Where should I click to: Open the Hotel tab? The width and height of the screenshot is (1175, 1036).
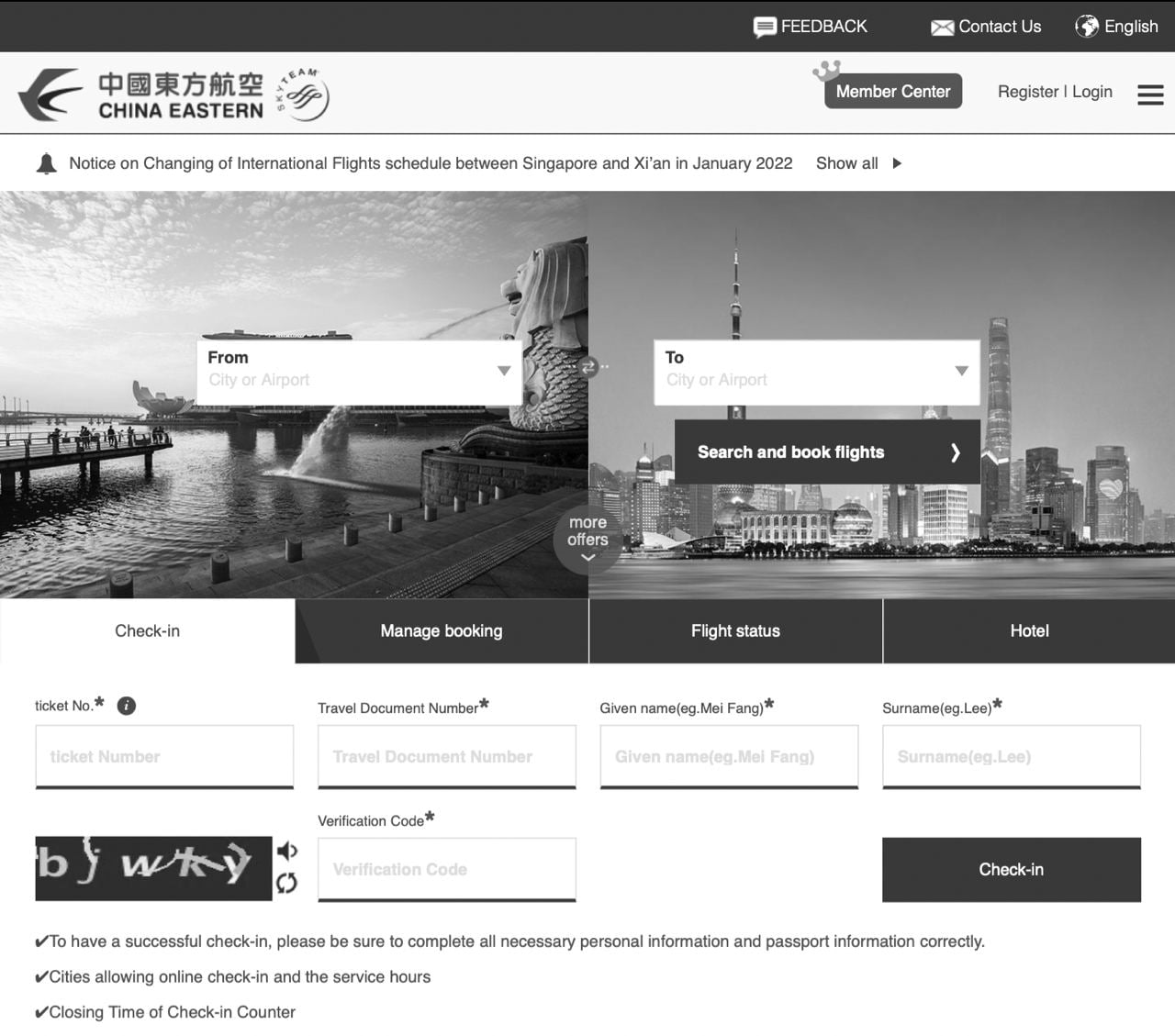(x=1029, y=631)
